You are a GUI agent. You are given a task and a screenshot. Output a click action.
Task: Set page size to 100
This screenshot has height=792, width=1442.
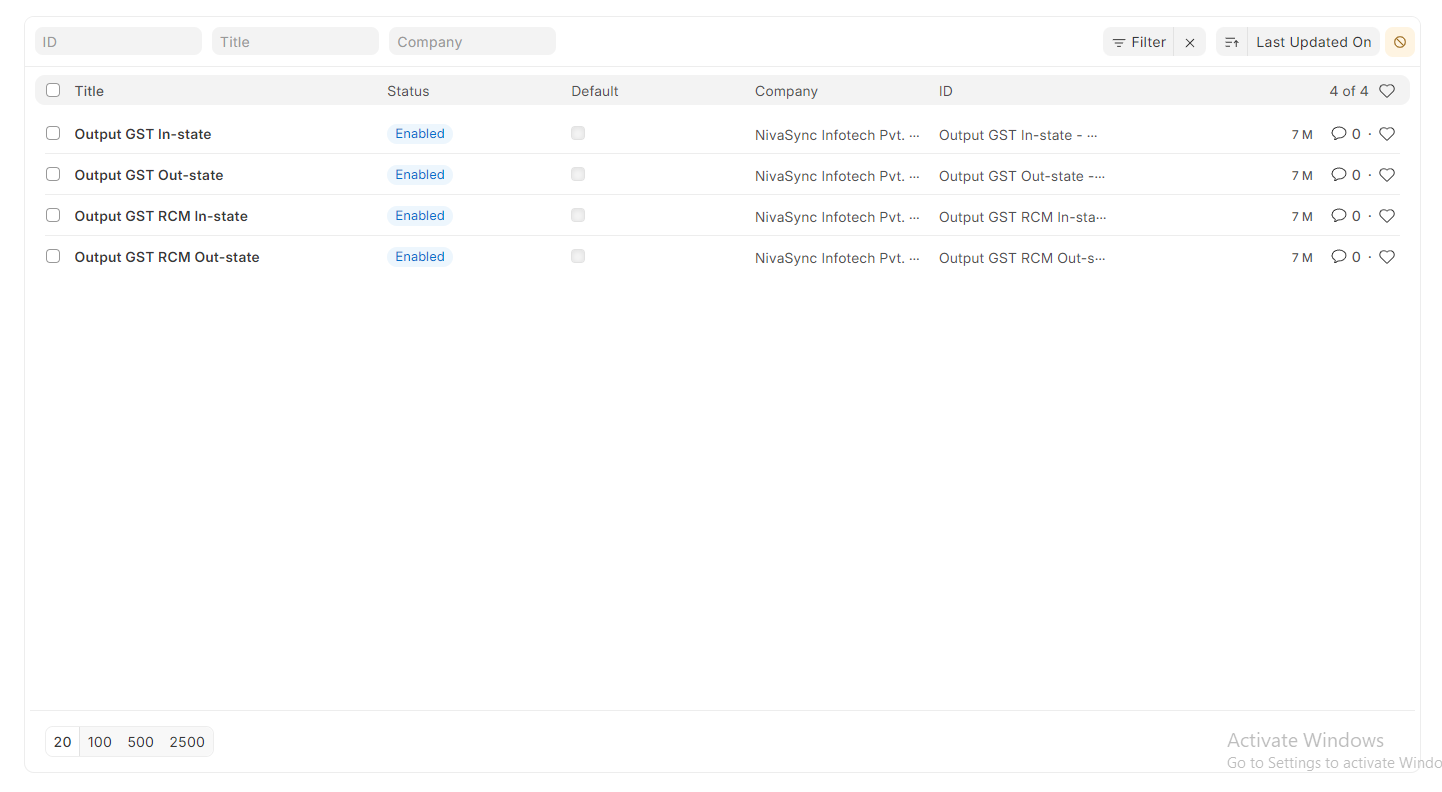[x=100, y=742]
